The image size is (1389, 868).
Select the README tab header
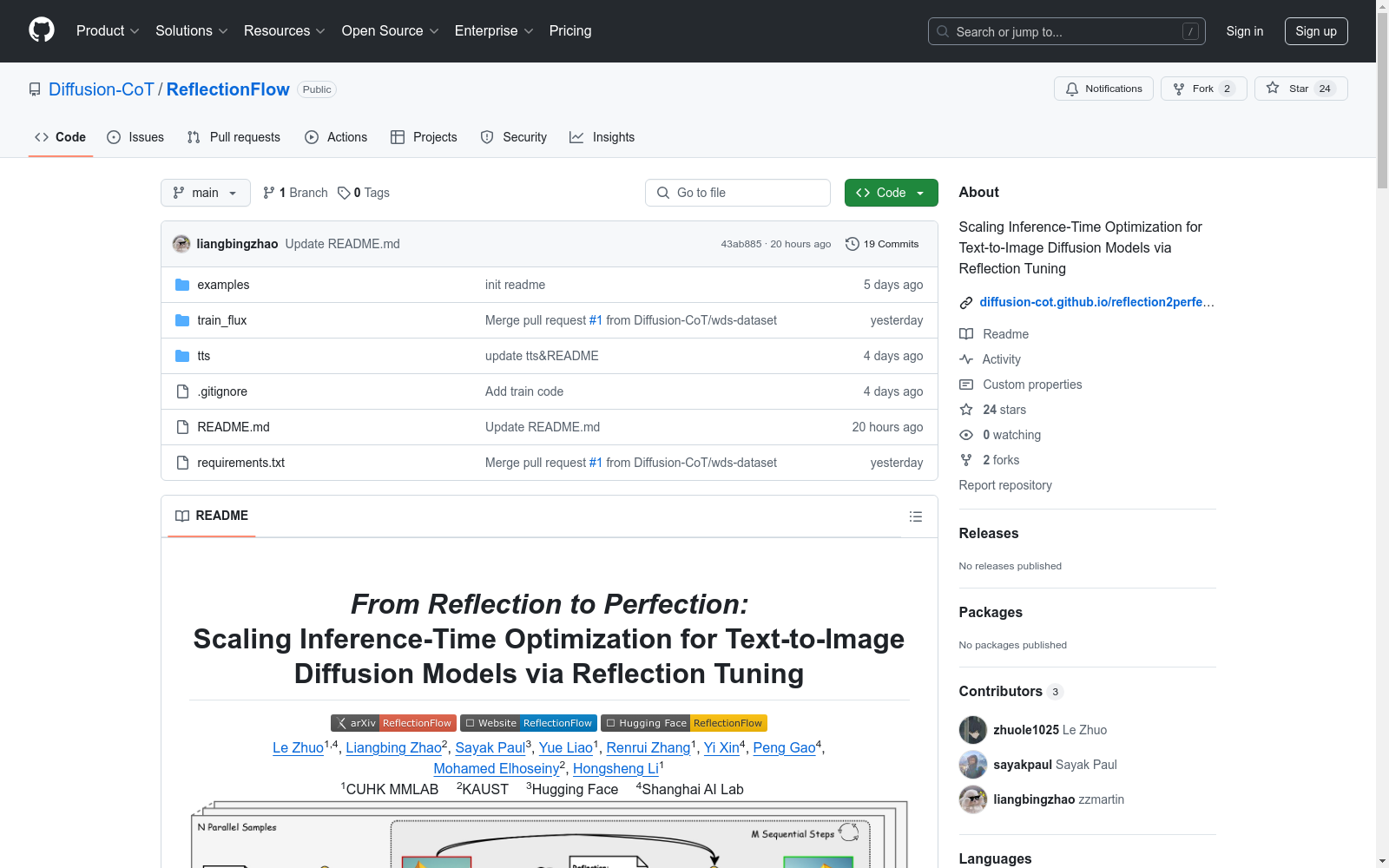tap(212, 516)
